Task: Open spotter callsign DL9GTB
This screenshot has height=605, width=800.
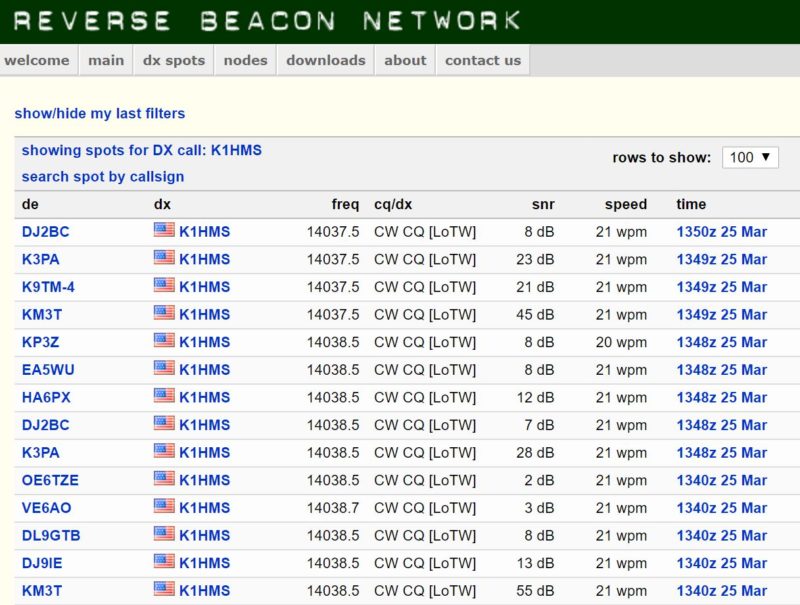Action: click(51, 536)
